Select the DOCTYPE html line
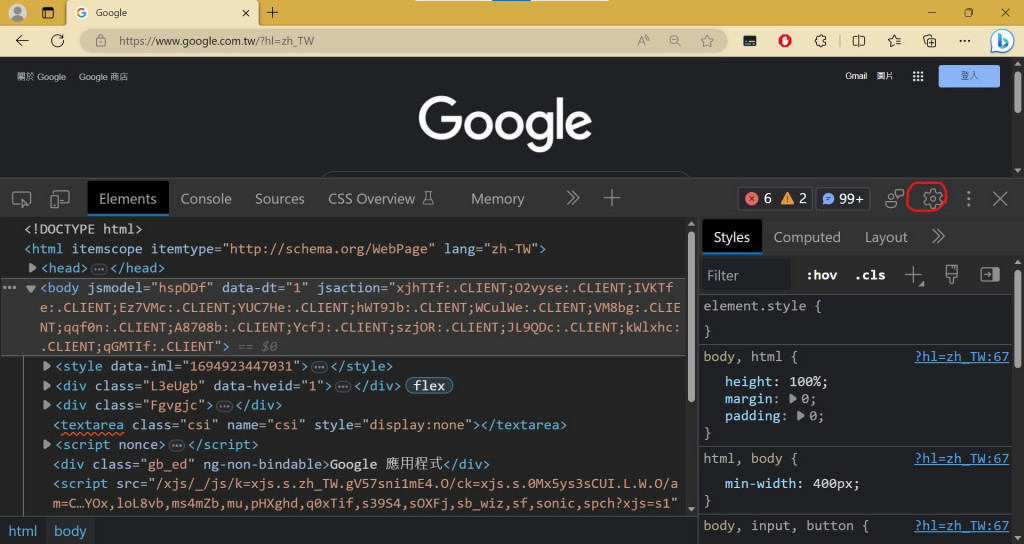The image size is (1024, 544). (x=83, y=229)
